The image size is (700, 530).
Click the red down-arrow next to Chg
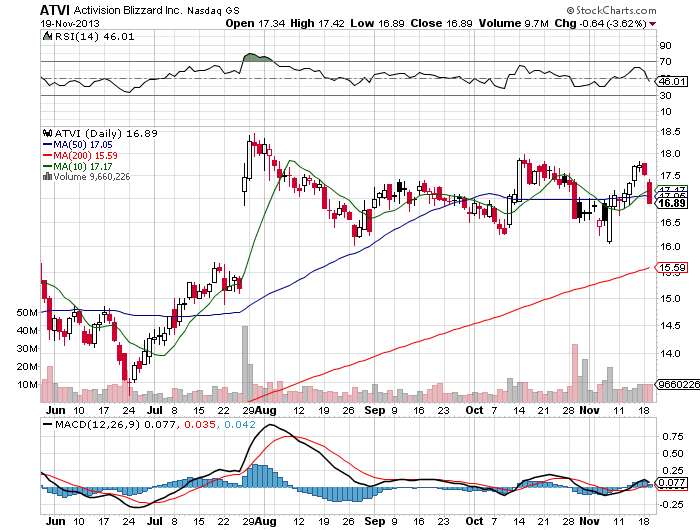tap(652, 24)
